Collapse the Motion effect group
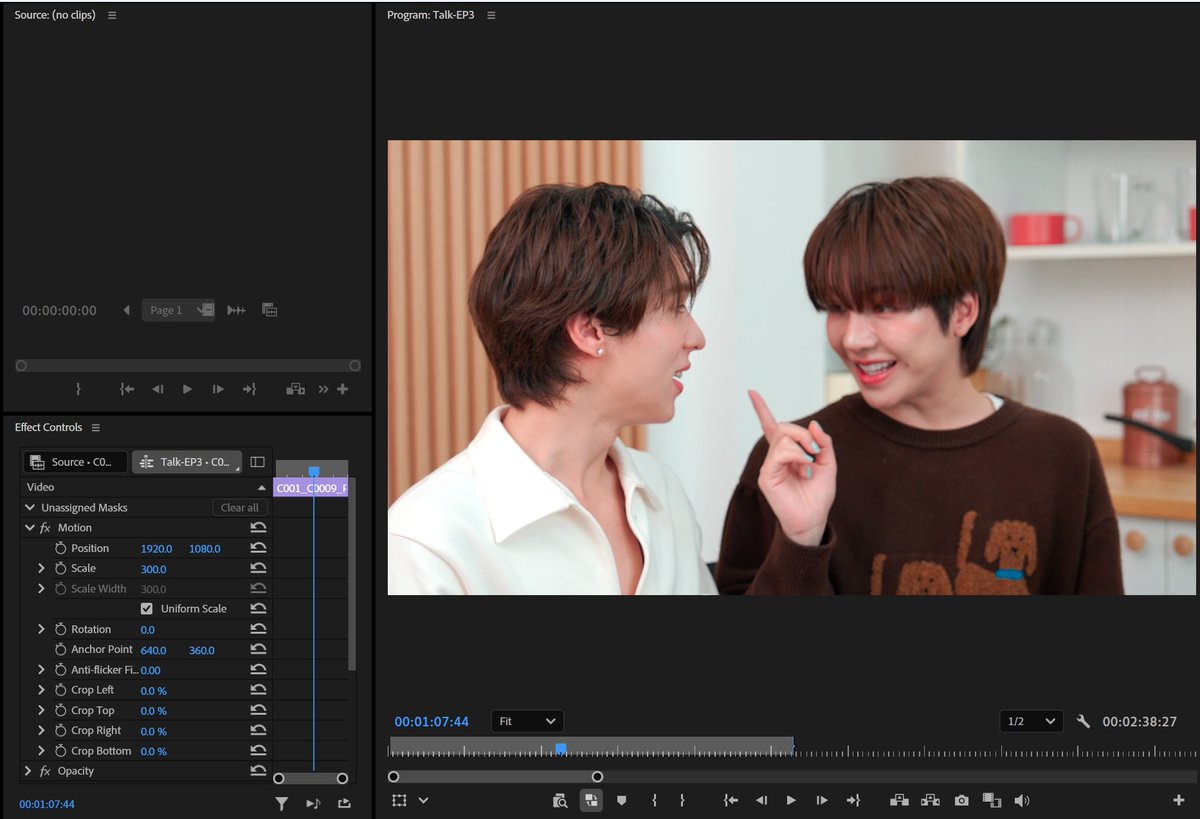The width and height of the screenshot is (1200, 819). click(29, 527)
